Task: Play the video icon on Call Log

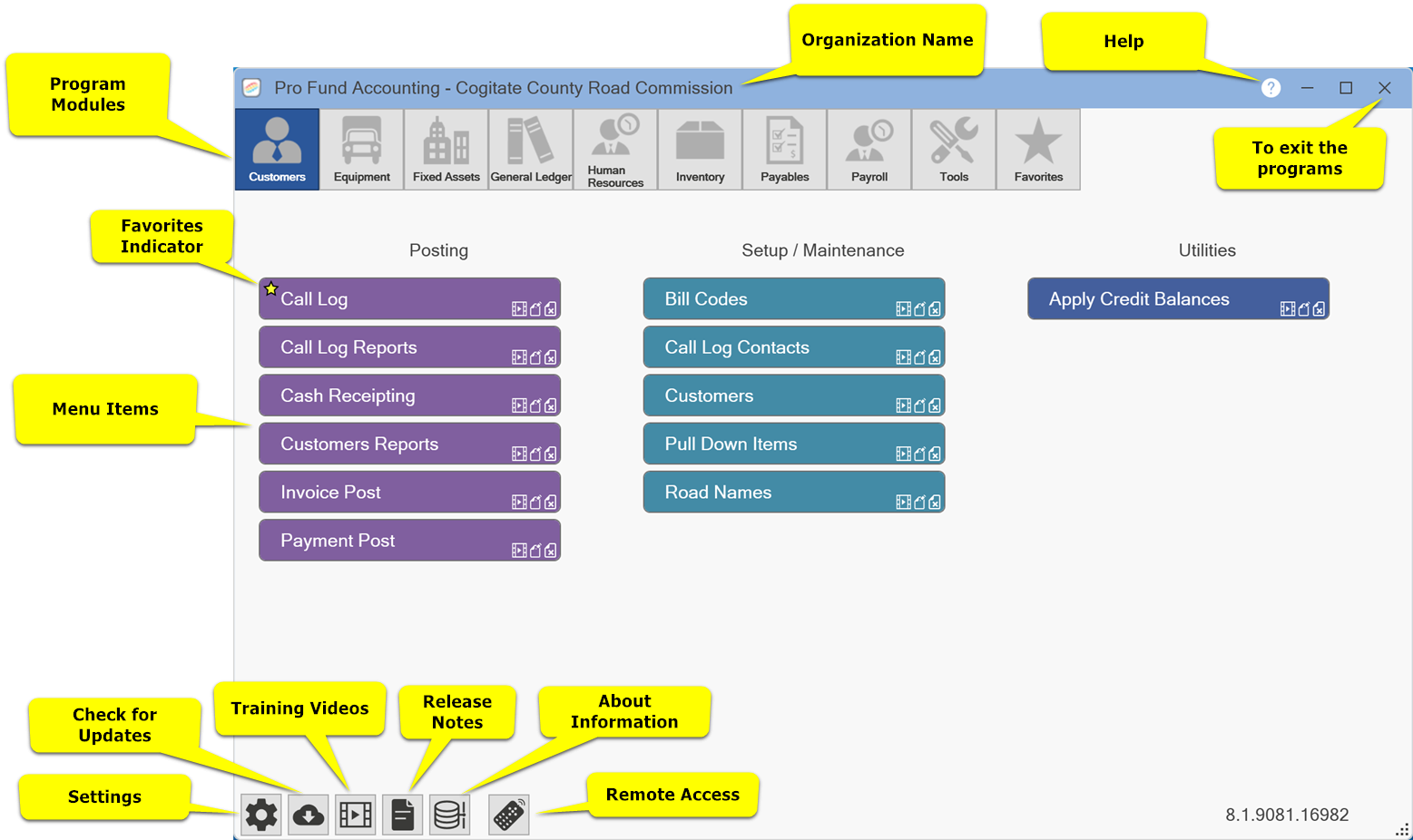Action: [519, 309]
